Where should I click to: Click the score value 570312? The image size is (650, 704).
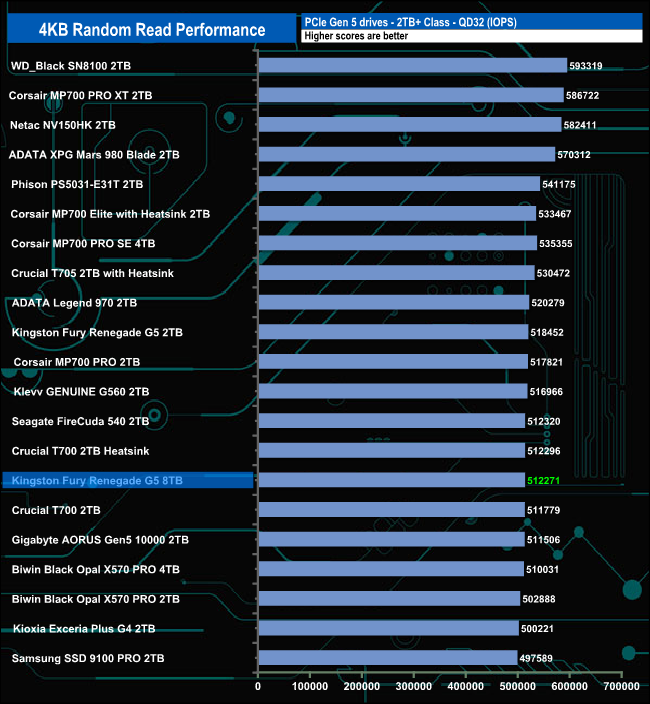574,155
